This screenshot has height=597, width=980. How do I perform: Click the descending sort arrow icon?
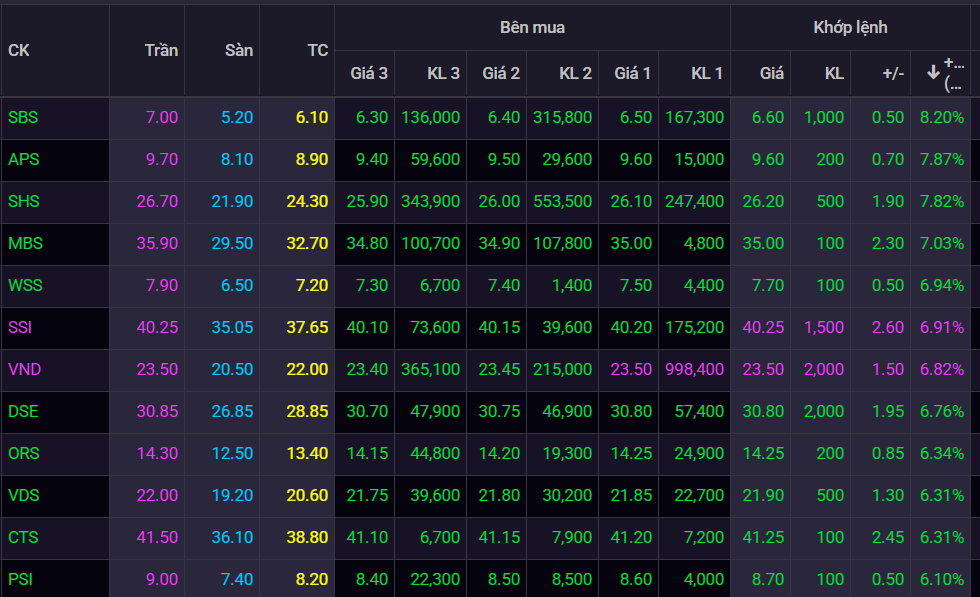[933, 73]
